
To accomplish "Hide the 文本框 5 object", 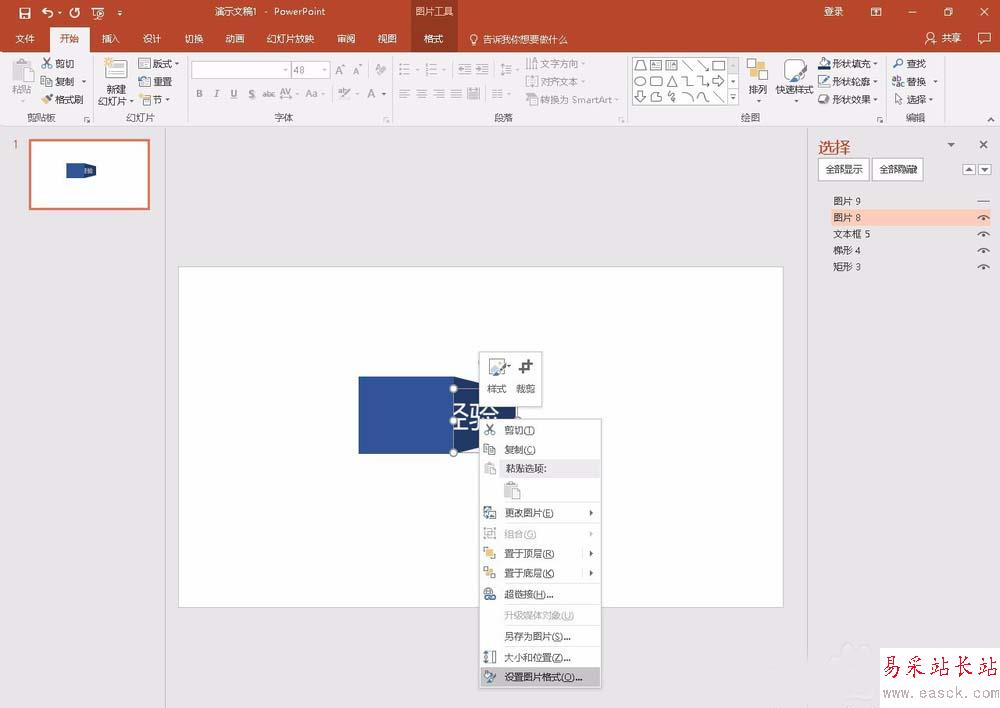I will 983,234.
